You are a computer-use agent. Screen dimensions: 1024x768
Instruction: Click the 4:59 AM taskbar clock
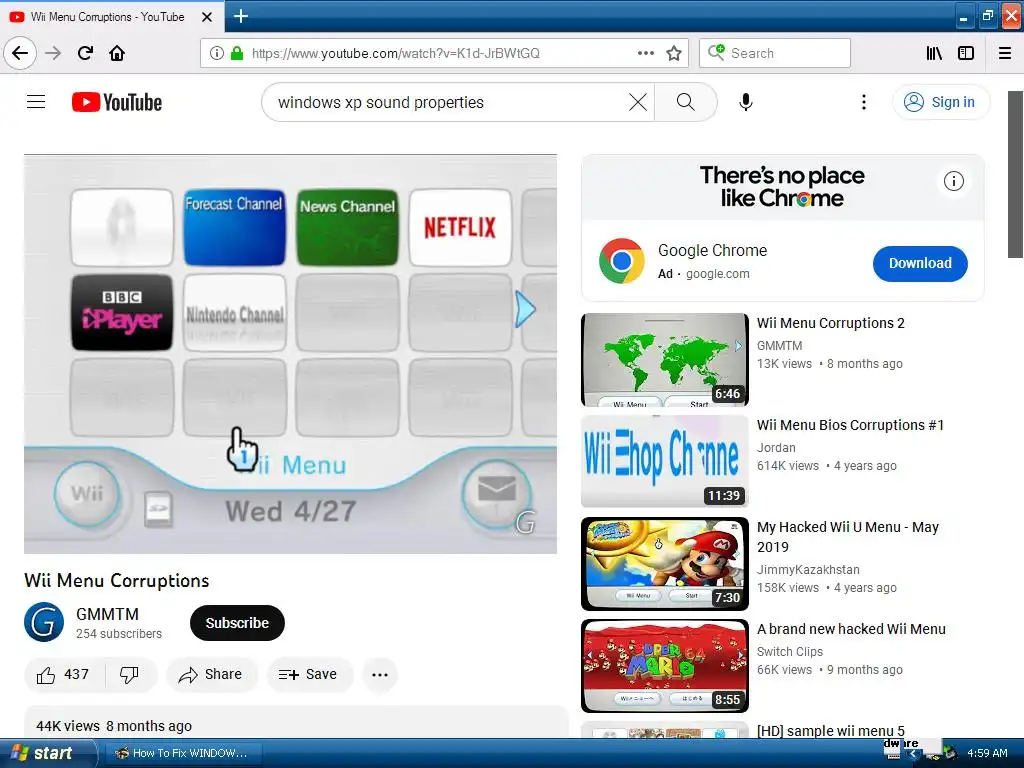987,753
